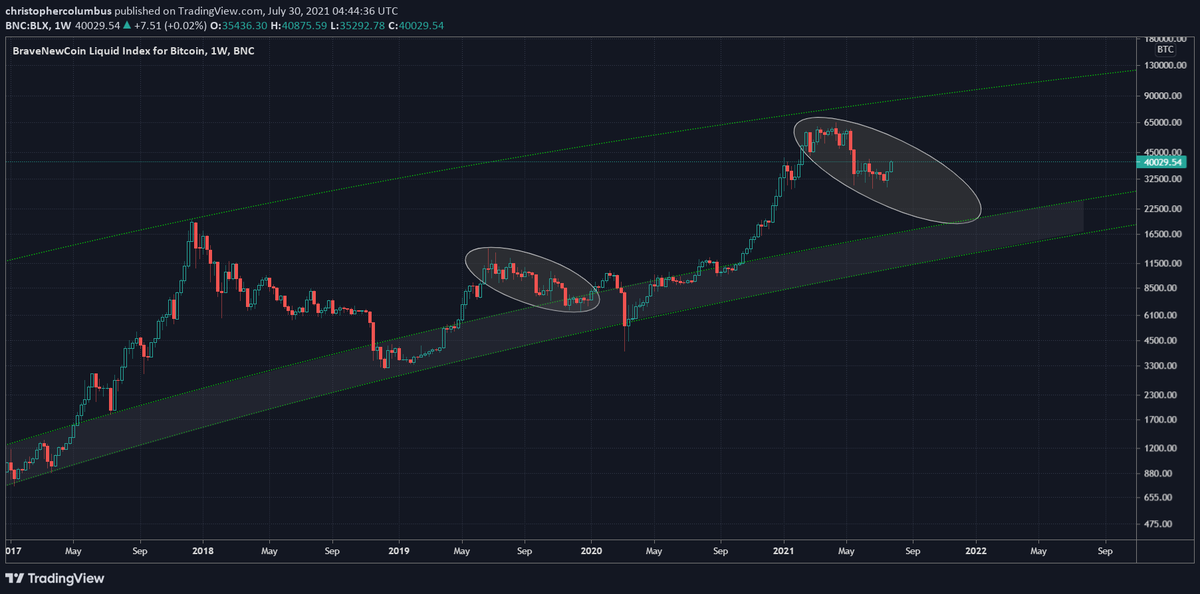1200x594 pixels.
Task: Expand the 2018 marker on time axis
Action: point(202,551)
